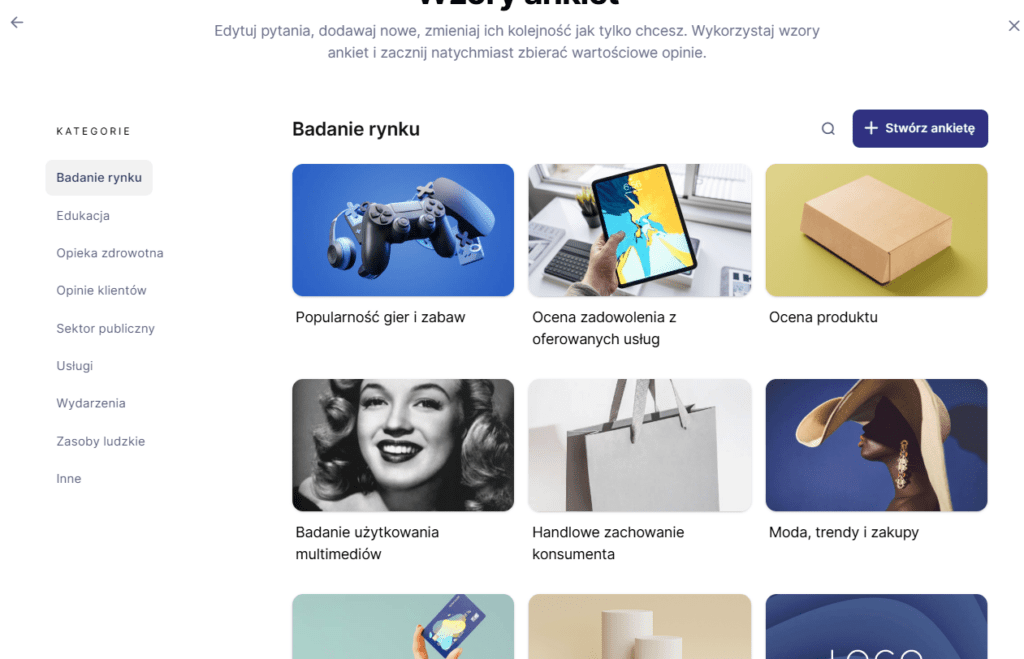Select the Badanie rynku category

[x=99, y=178]
